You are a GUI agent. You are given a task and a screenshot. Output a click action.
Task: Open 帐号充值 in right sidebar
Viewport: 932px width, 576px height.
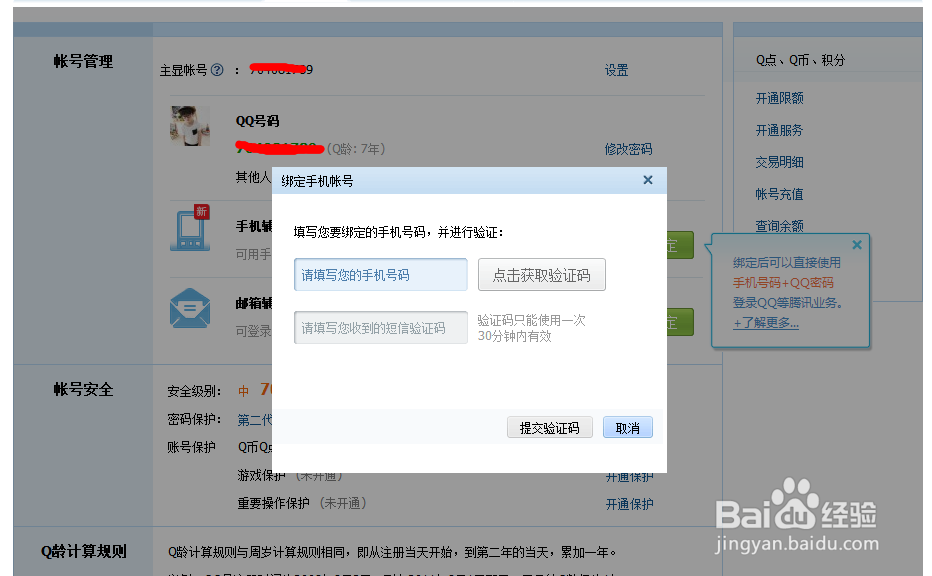click(x=779, y=194)
